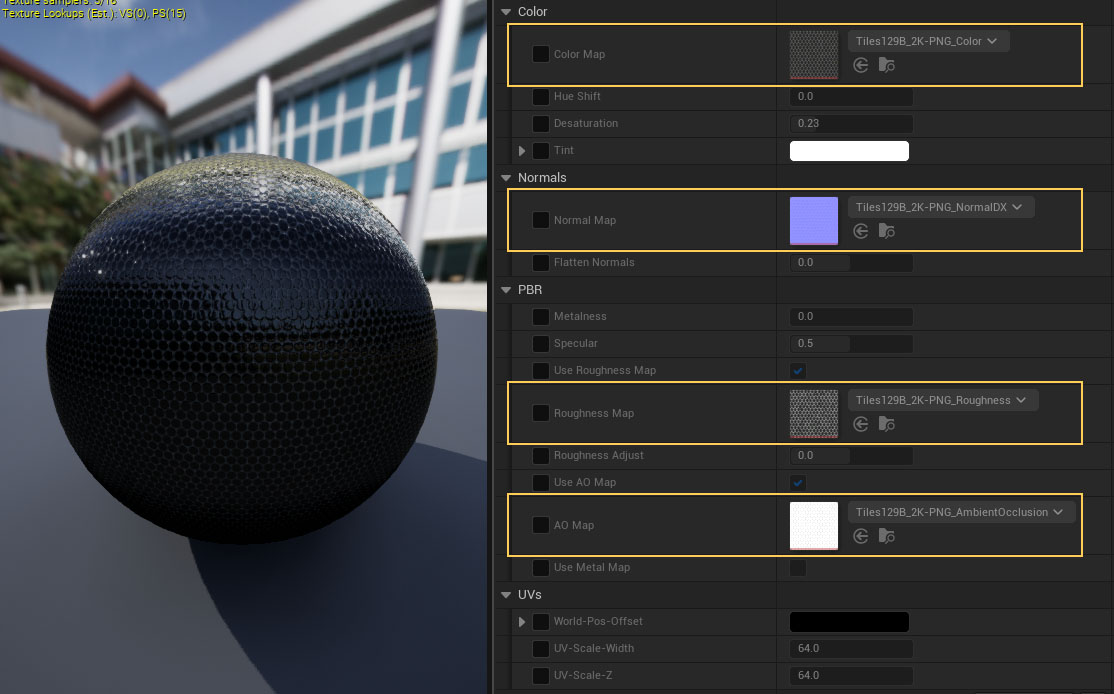1114x694 pixels.
Task: Open the white Tint color picker
Action: tap(849, 151)
